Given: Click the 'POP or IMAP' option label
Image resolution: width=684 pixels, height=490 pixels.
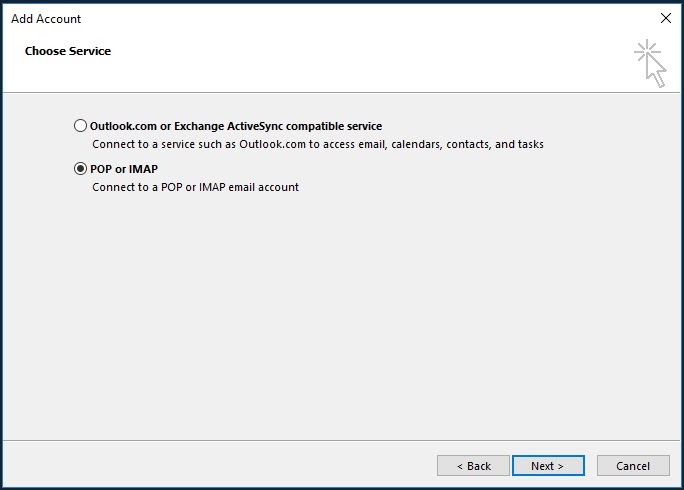Looking at the screenshot, I should [x=124, y=169].
